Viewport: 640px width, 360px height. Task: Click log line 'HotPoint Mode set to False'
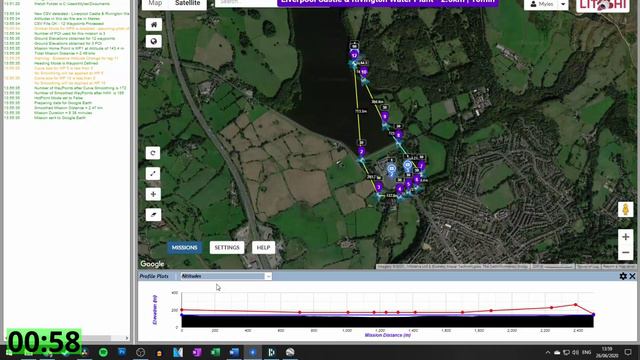pyautogui.click(x=58, y=98)
